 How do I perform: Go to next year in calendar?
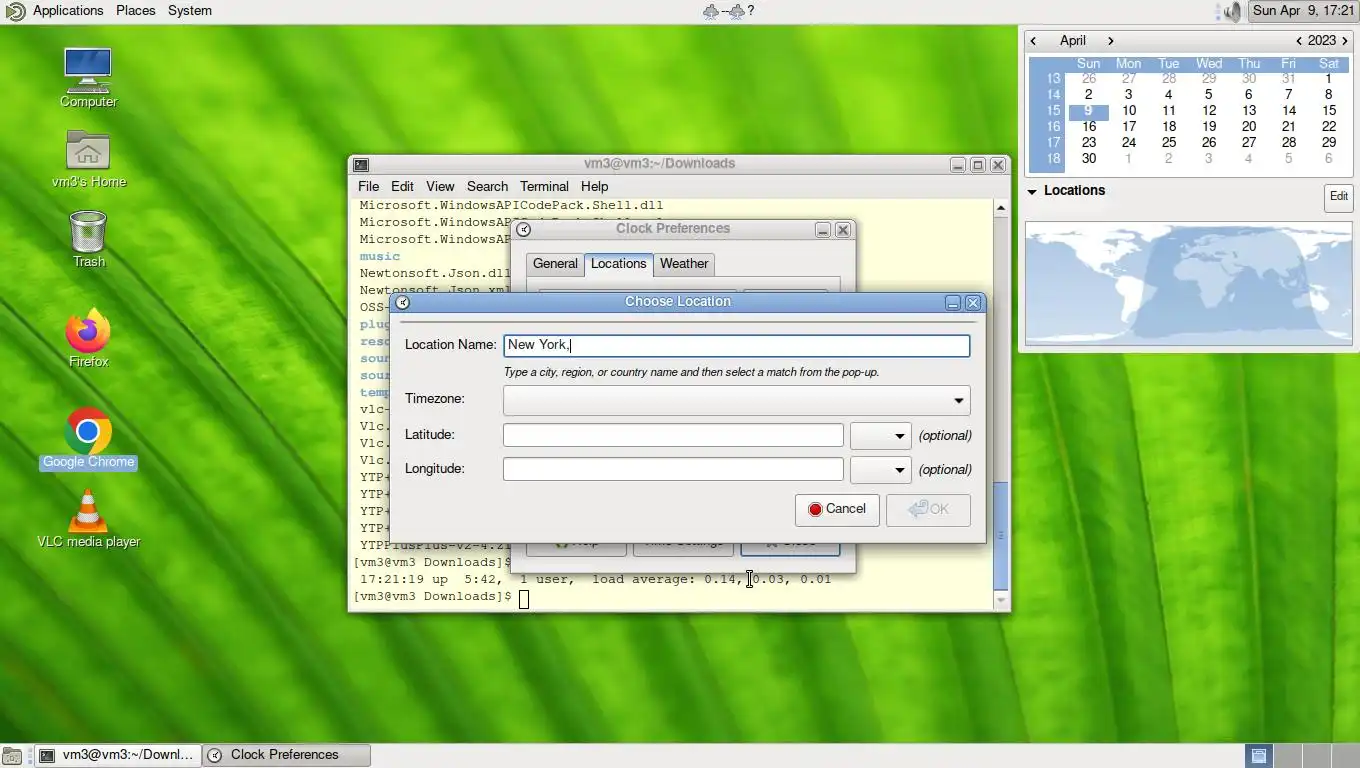click(x=1345, y=41)
